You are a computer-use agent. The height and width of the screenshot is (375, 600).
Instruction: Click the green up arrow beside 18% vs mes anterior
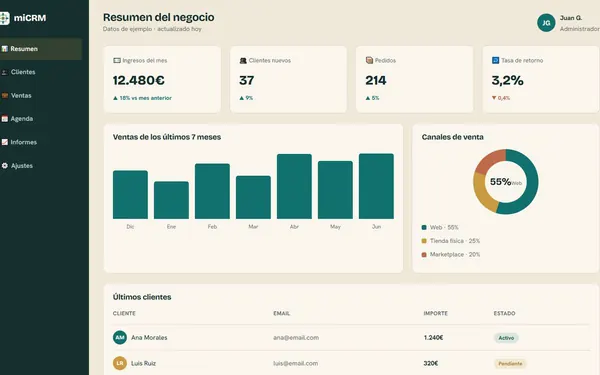tap(115, 98)
